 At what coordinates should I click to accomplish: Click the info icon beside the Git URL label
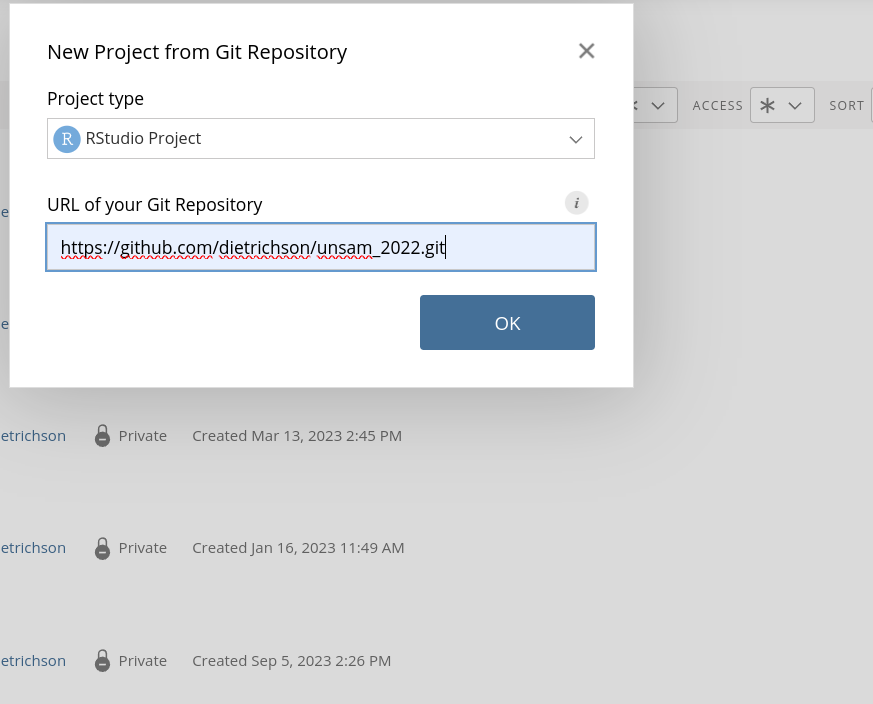(x=576, y=203)
